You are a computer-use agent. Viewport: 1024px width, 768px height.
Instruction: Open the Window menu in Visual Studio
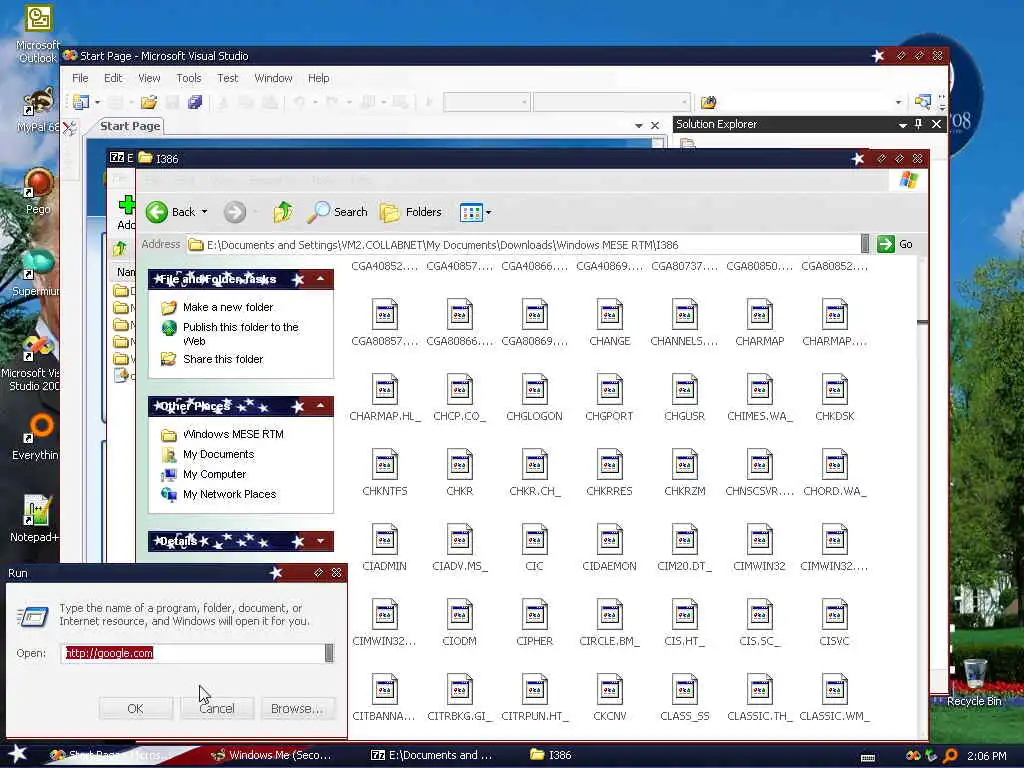273,78
